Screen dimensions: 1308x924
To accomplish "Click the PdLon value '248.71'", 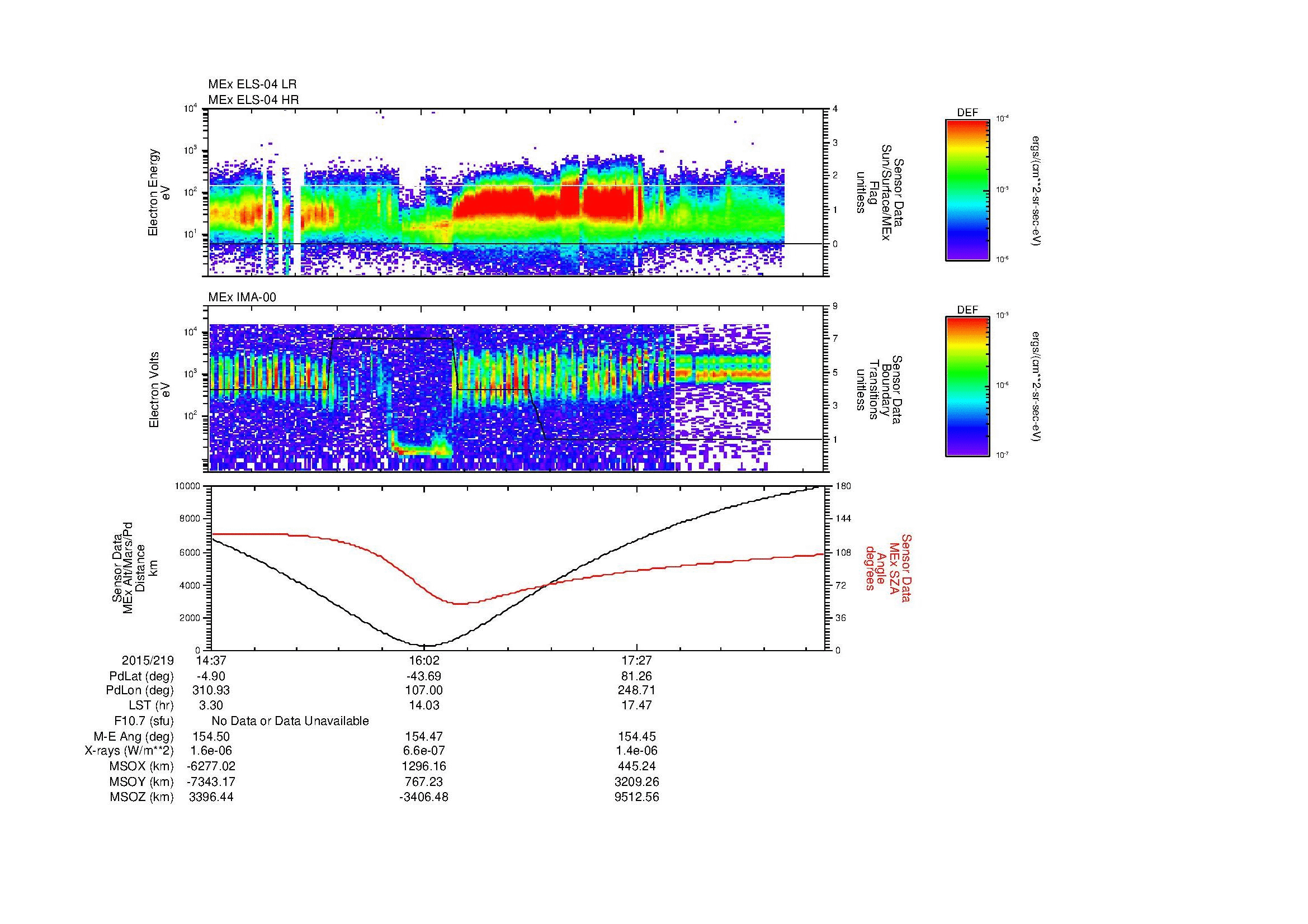I will coord(637,690).
